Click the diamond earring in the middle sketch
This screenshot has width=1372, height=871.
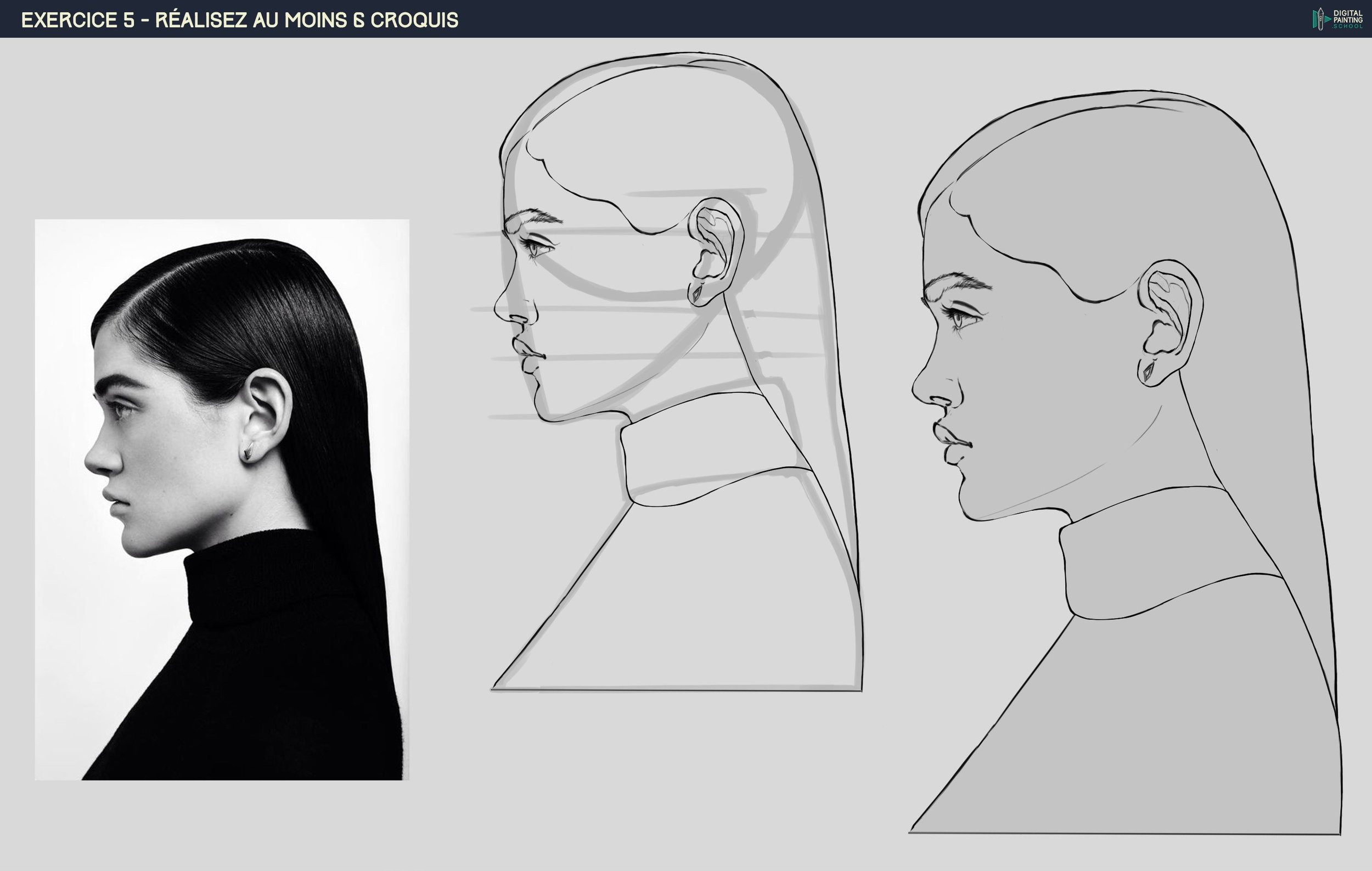[x=697, y=294]
